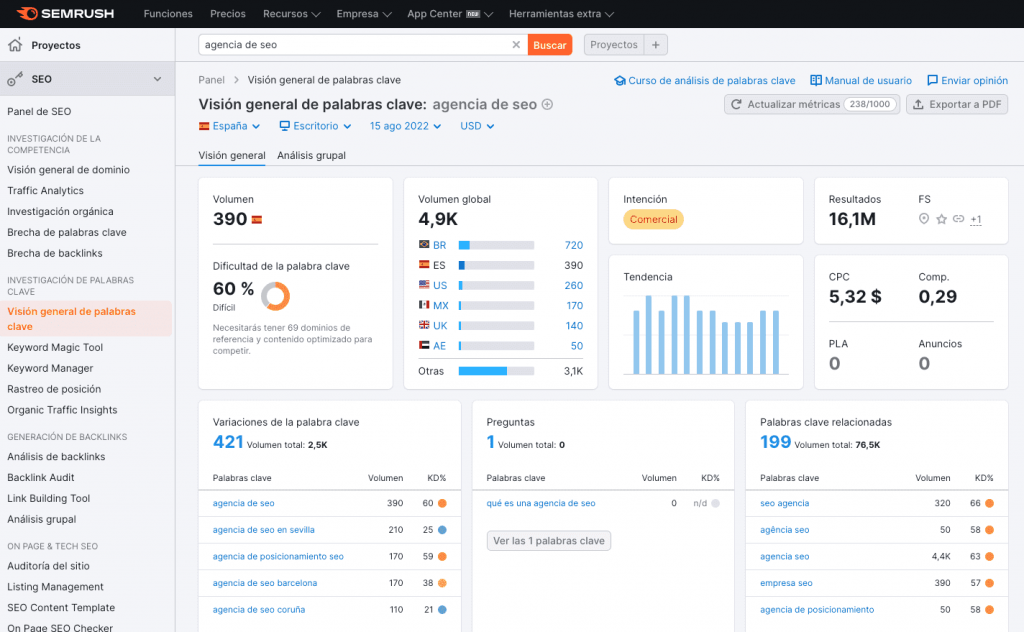This screenshot has height=632, width=1024.
Task: Open Link Building Tool in sidebar
Action: tap(48, 498)
